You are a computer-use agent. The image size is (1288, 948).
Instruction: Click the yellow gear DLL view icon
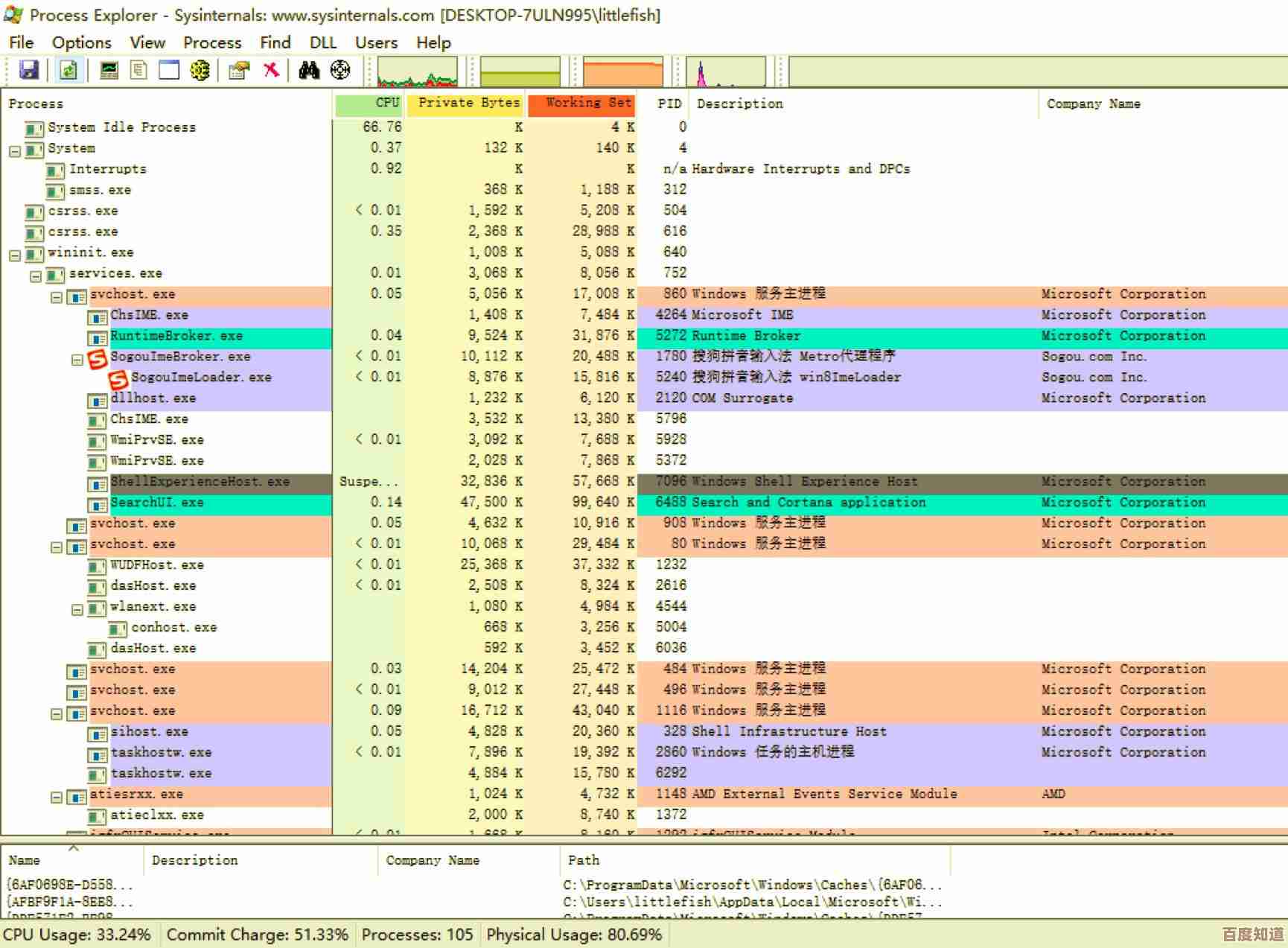200,70
